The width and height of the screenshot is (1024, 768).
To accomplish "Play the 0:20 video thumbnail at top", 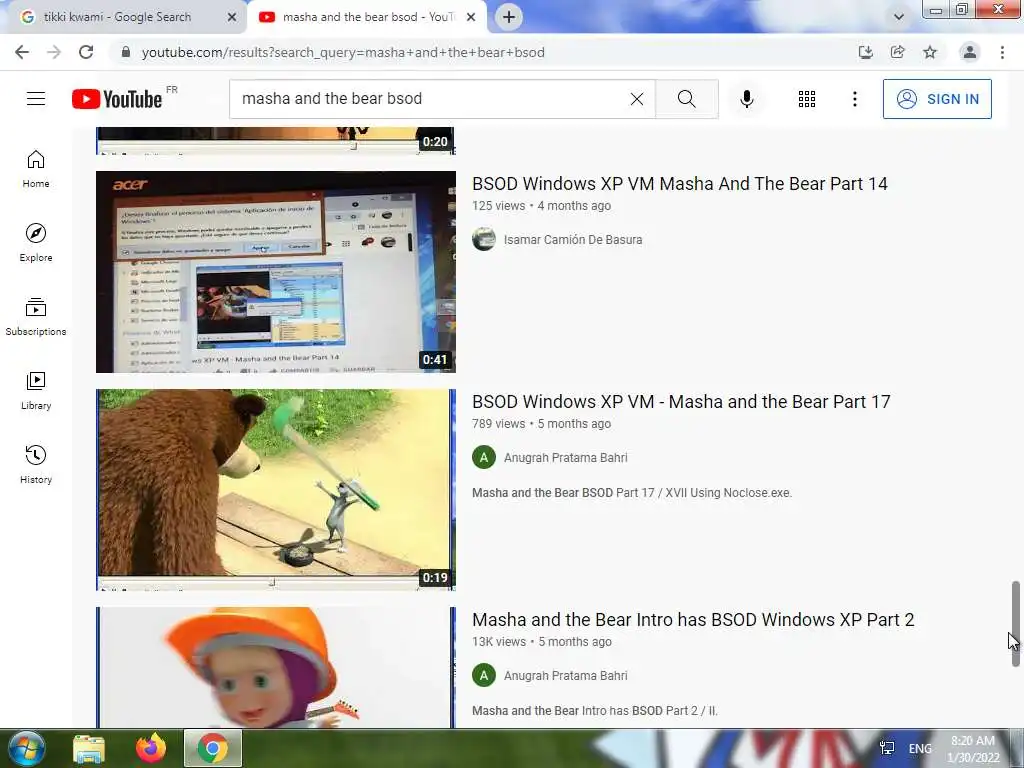I will click(x=276, y=140).
